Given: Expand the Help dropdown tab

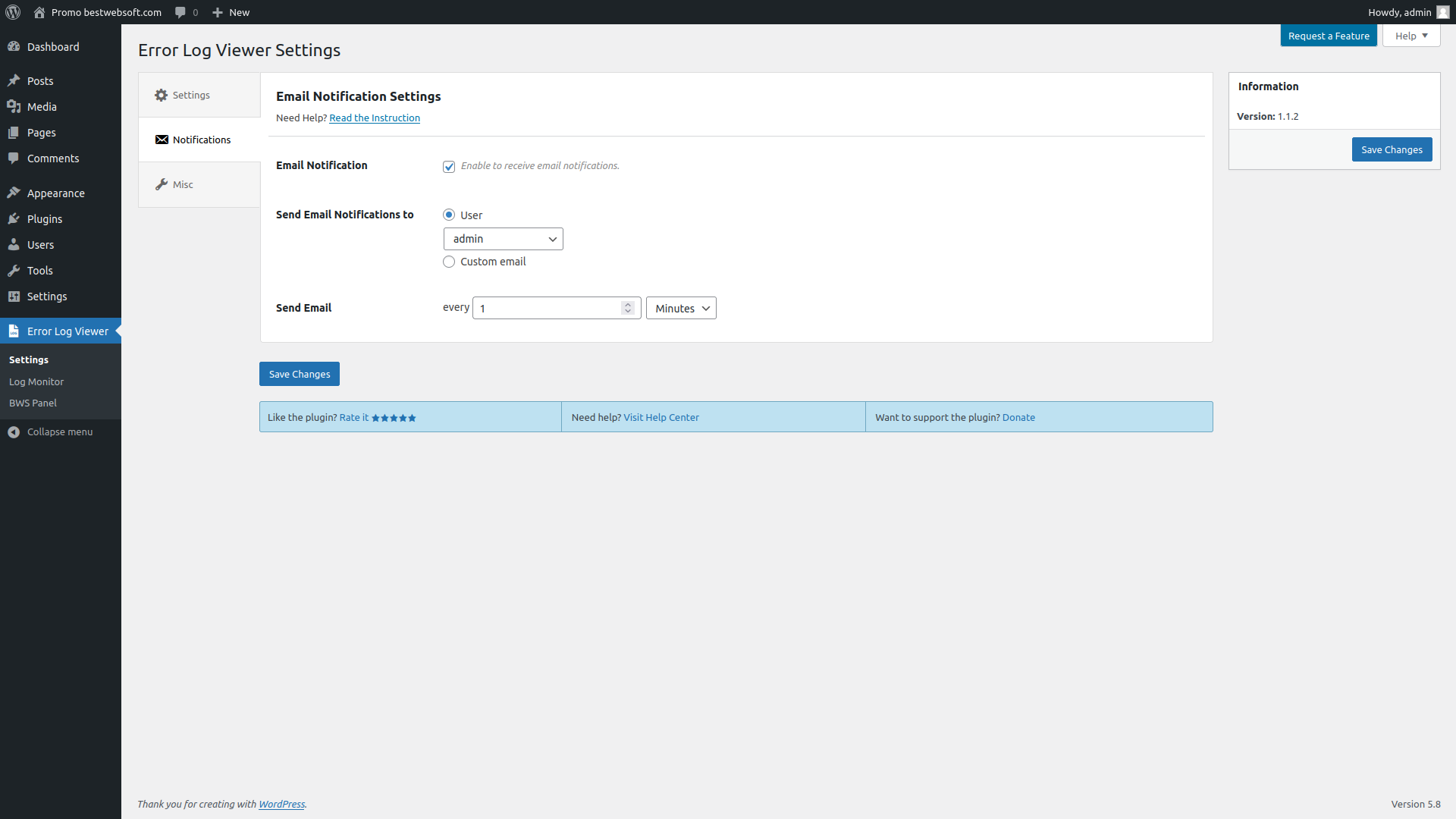Looking at the screenshot, I should coord(1410,36).
